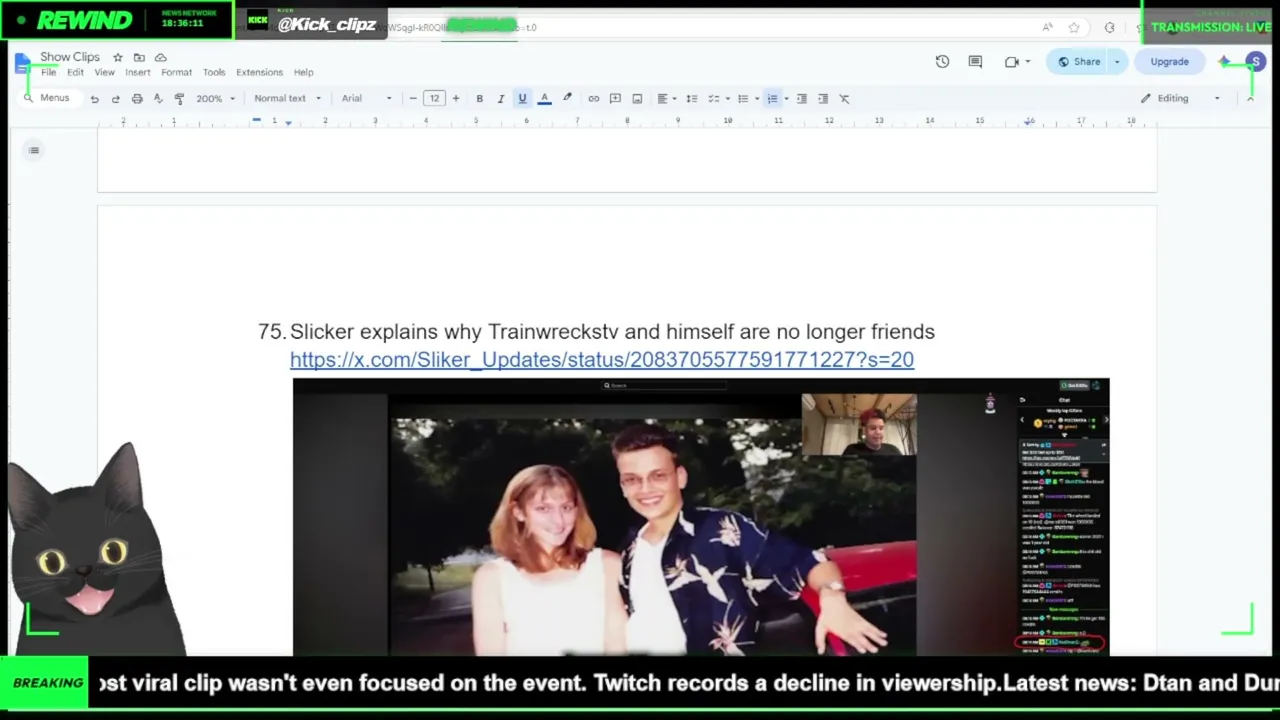Open the Gemini sparkle assistant
The height and width of the screenshot is (720, 1280).
click(x=1224, y=62)
